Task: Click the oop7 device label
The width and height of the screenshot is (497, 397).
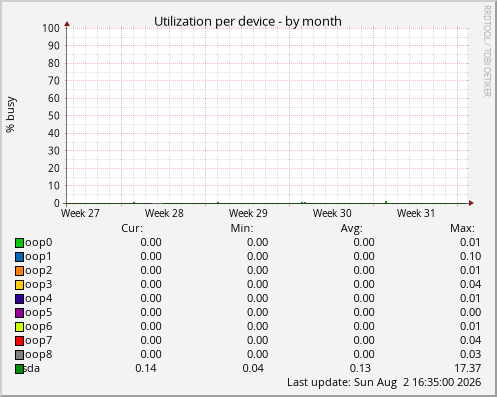Action: click(x=39, y=341)
